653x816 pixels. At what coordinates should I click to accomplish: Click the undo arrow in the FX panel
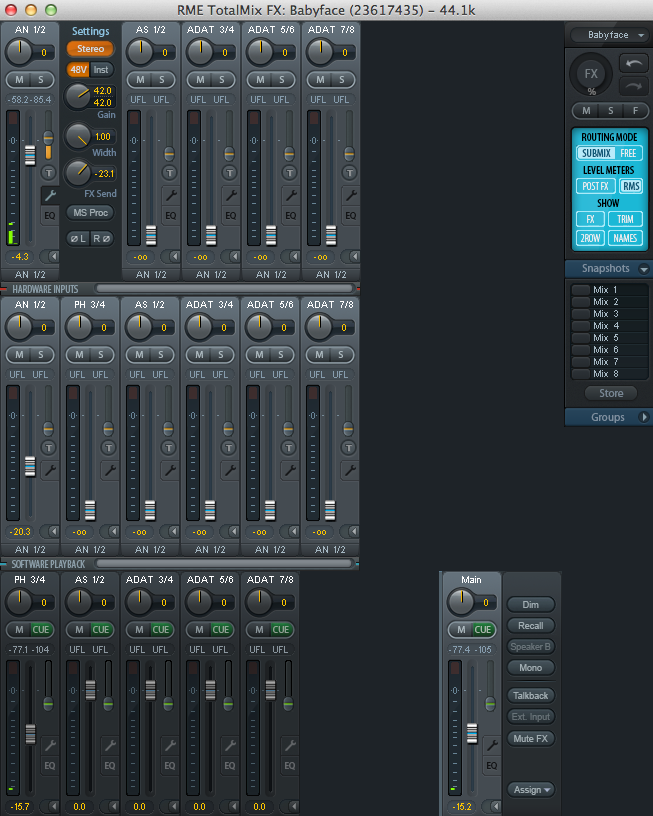[x=633, y=64]
